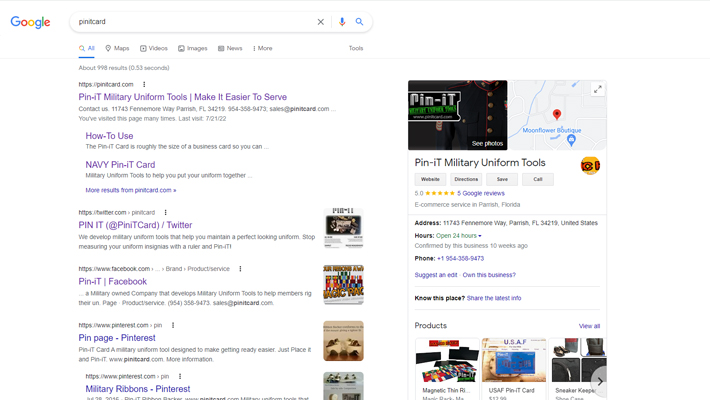The width and height of the screenshot is (710, 400).
Task: Click the address 11743 Fennemore Way text
Action: point(520,223)
